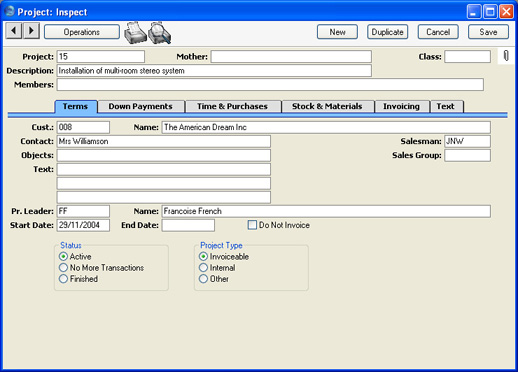Click the first Text line field
The height and width of the screenshot is (372, 518).
[x=164, y=169]
